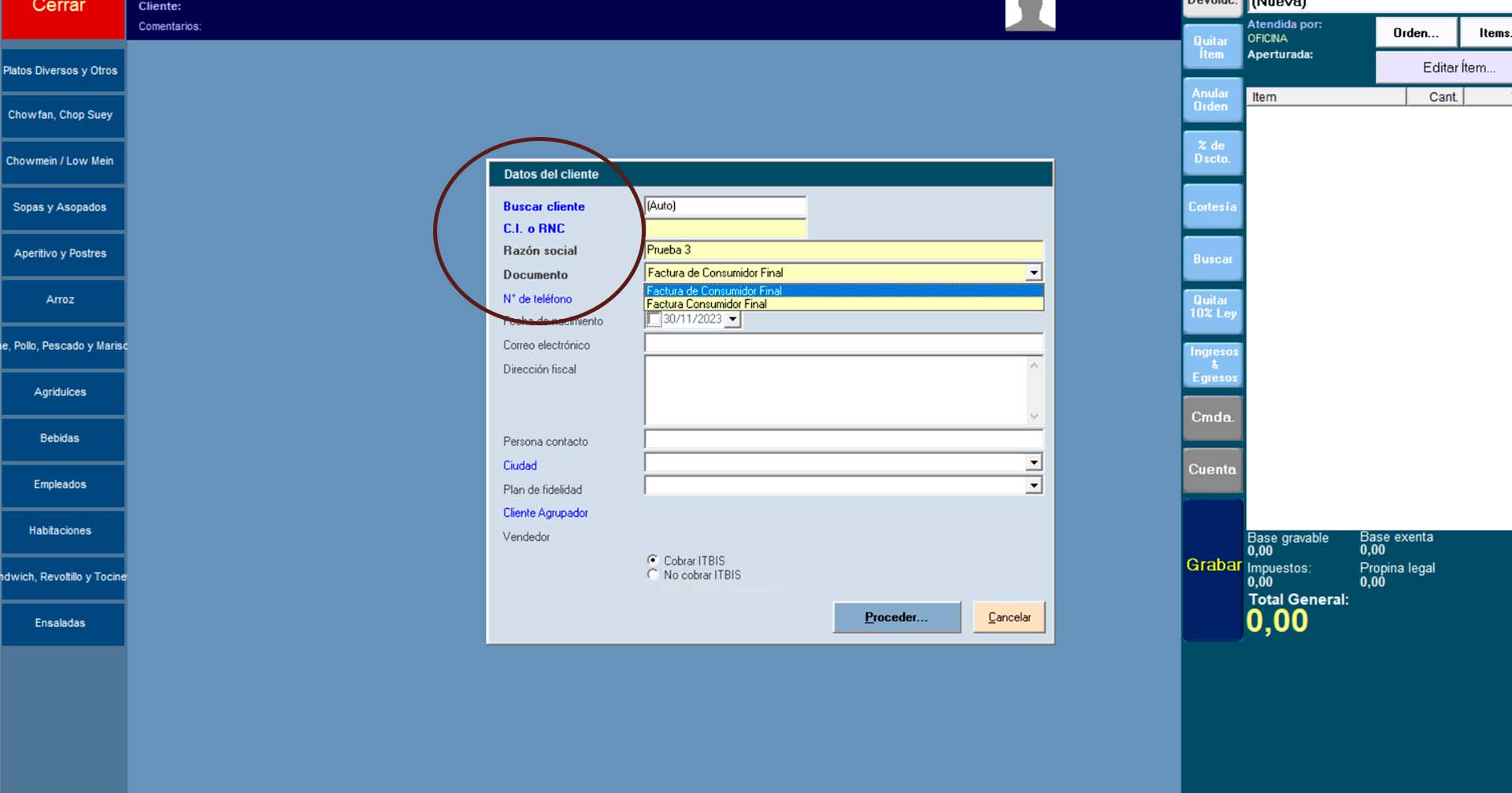Open the Plan de fidelidad dropdown
Screen dimensions: 1512x793
1033,487
